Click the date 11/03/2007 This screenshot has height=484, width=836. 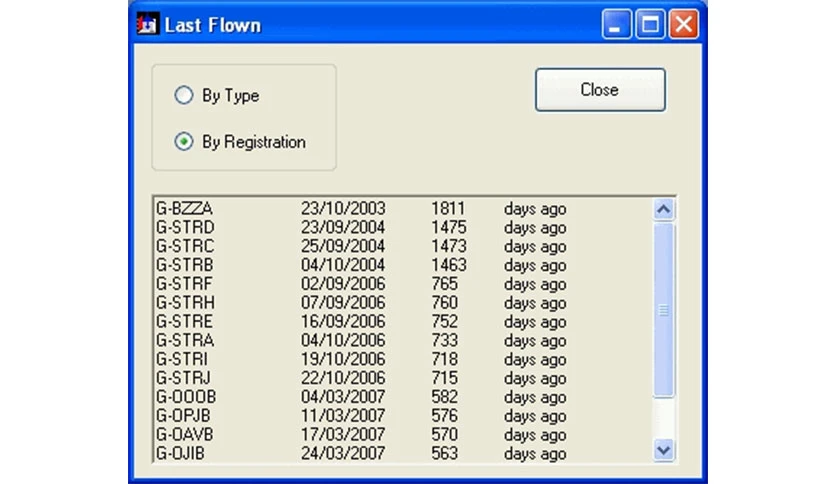coord(343,416)
